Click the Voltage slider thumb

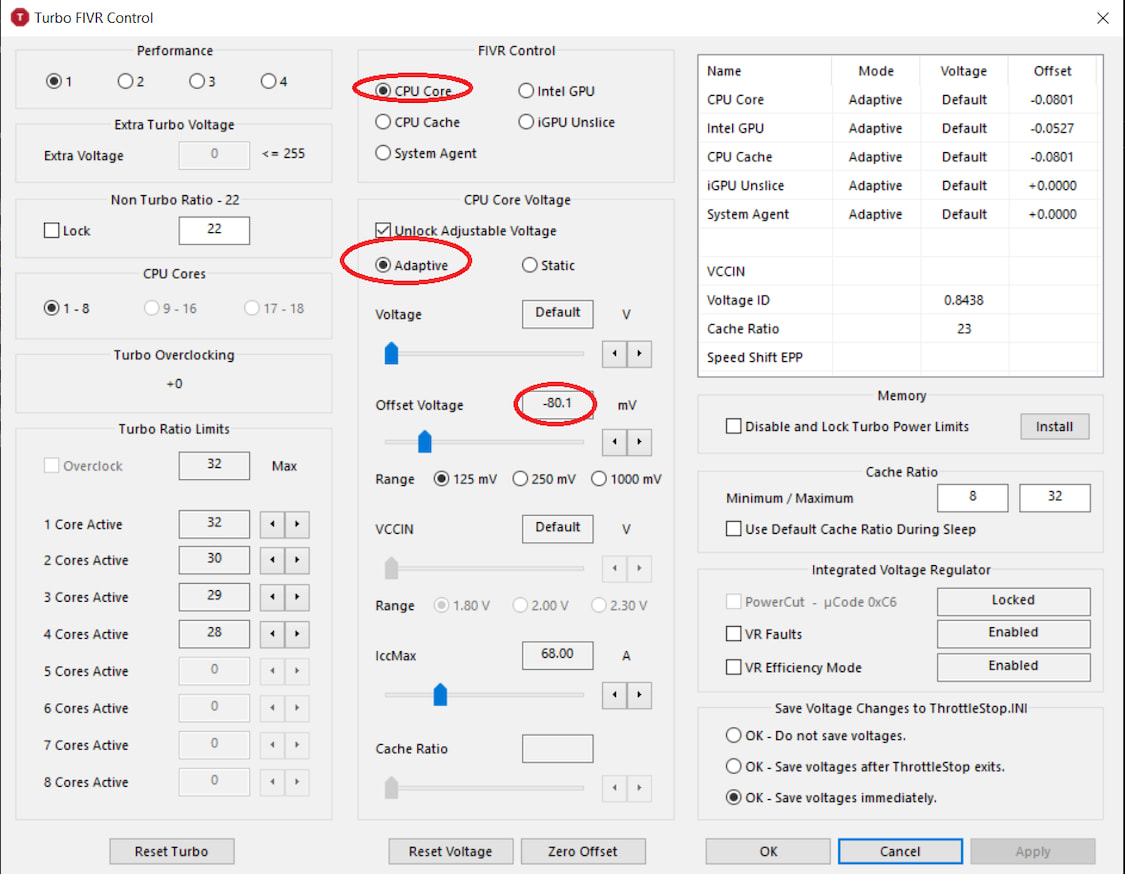coord(391,354)
